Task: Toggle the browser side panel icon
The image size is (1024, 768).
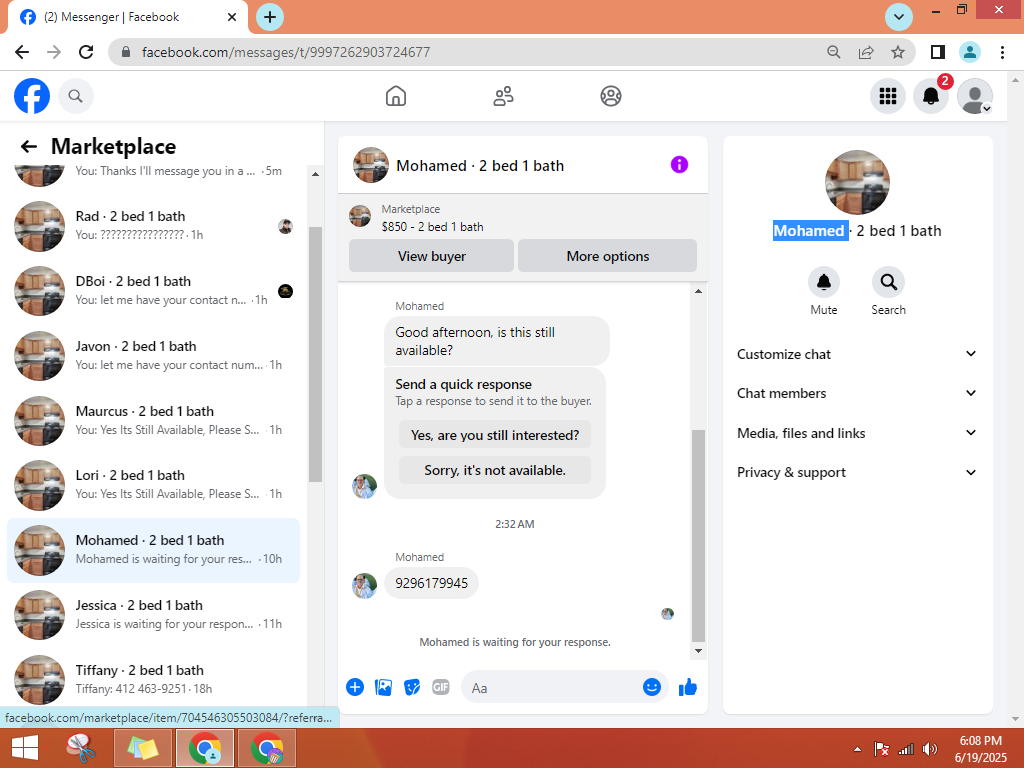Action: click(938, 52)
